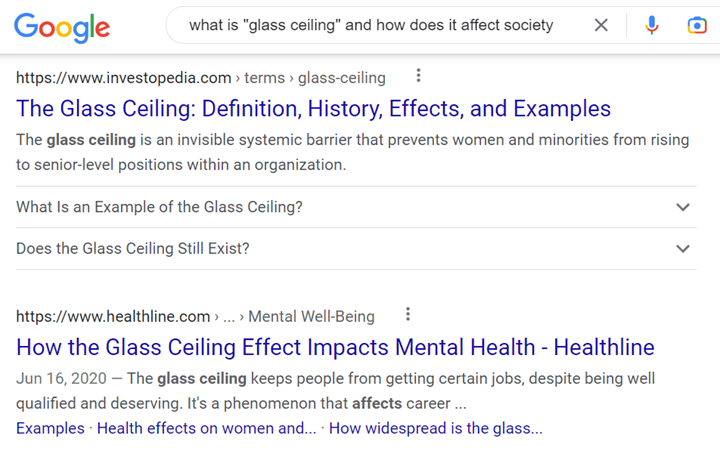Click chevron beside 'What Is an Example' question
This screenshot has height=454, width=720.
pos(683,207)
